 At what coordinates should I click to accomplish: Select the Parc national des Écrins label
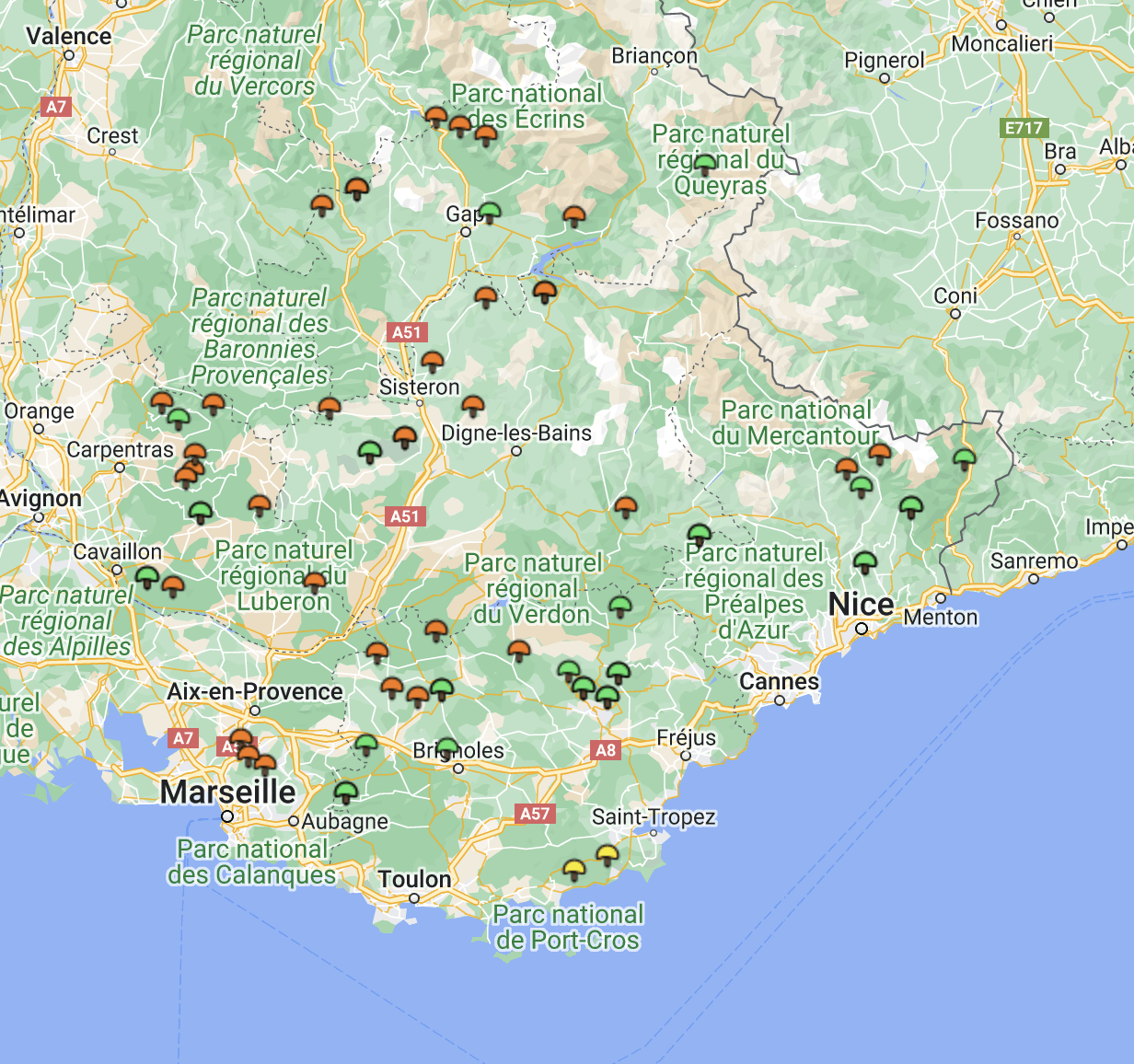526,106
